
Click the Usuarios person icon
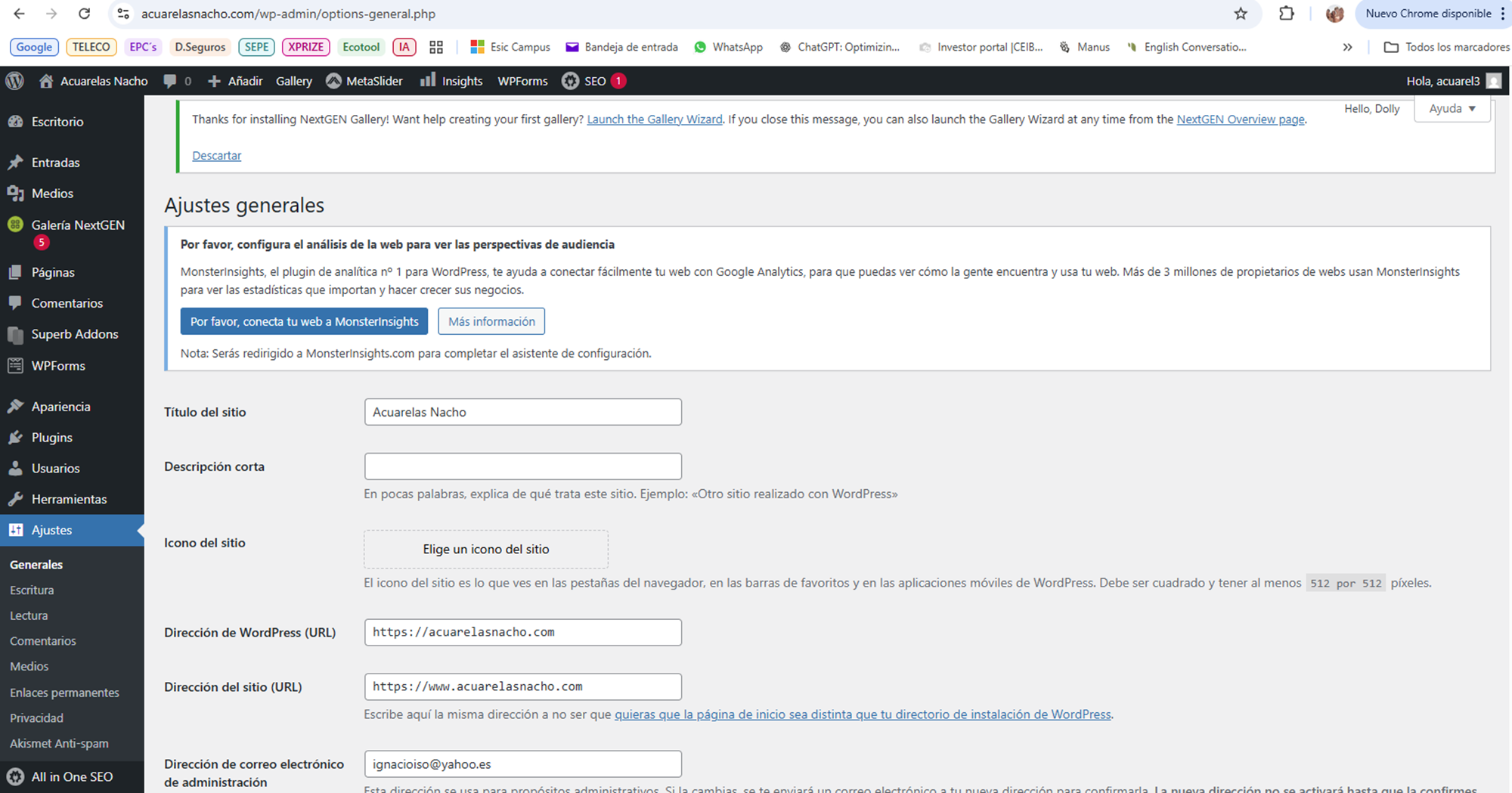click(15, 469)
